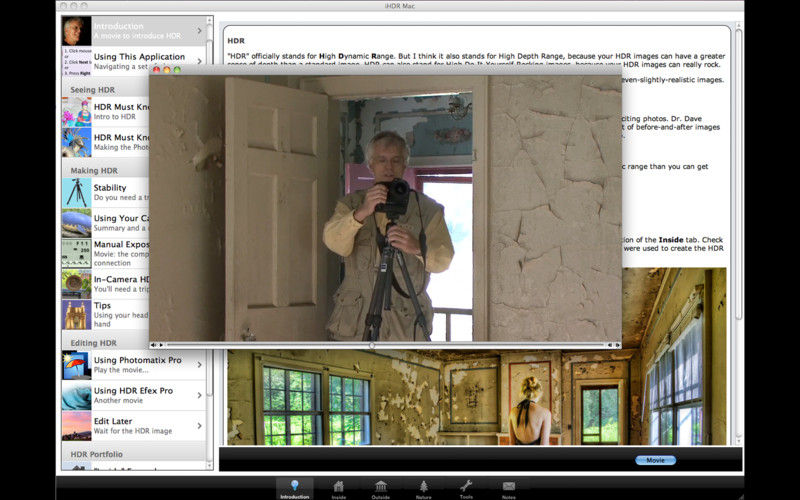Viewport: 800px width, 500px height.
Task: Close the movie window with red button
Action: [x=157, y=69]
